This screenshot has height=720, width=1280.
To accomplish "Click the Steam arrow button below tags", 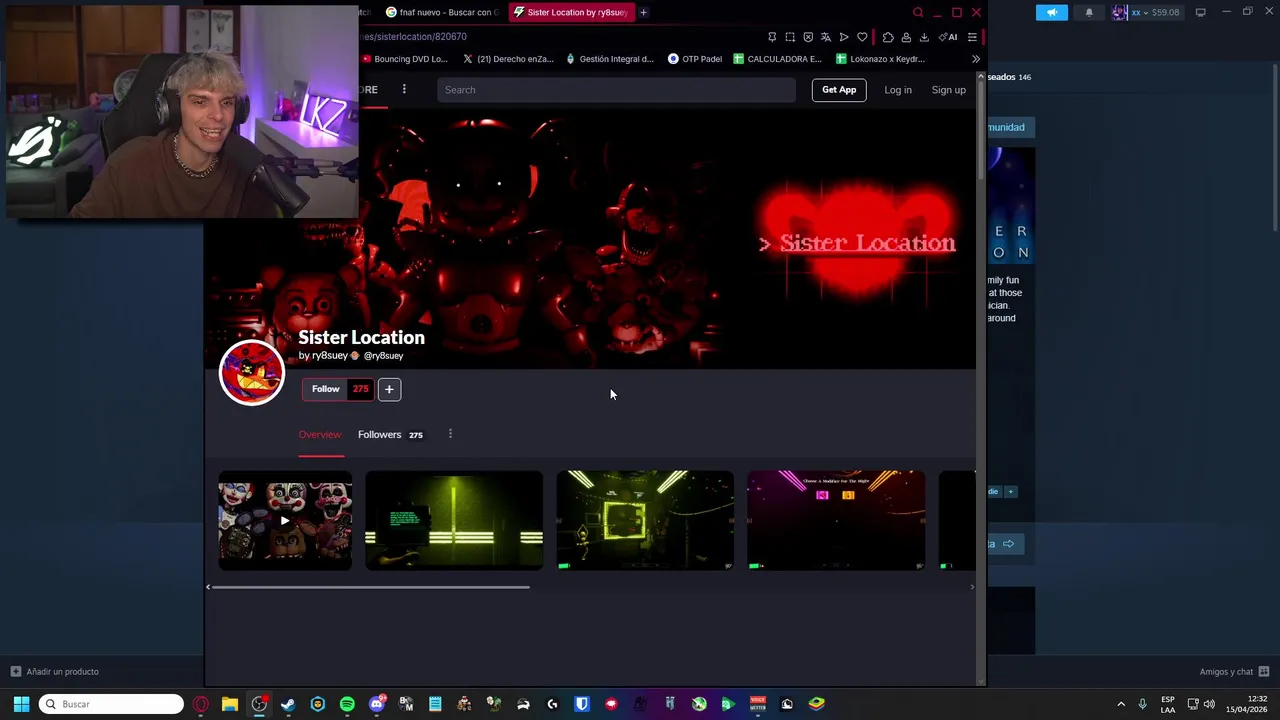I will point(1007,544).
